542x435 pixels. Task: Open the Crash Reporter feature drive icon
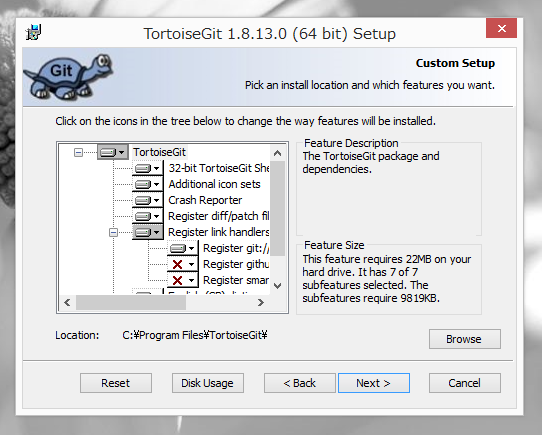[x=147, y=200]
